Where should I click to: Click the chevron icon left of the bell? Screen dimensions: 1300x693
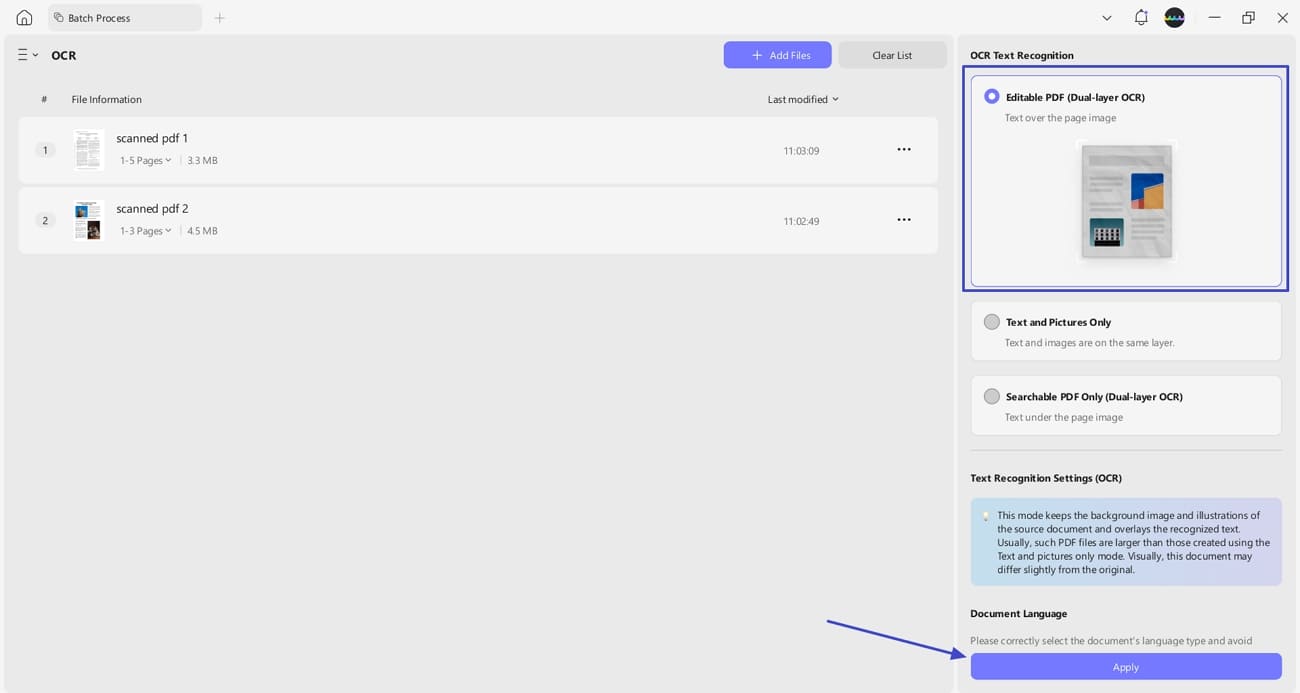coord(1106,17)
